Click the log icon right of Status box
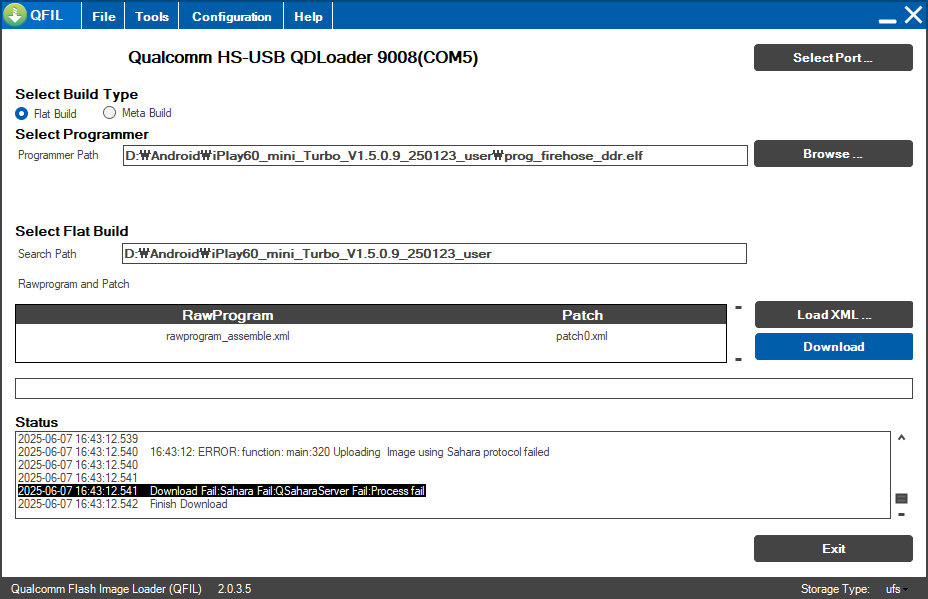The image size is (928, 599). click(901, 498)
